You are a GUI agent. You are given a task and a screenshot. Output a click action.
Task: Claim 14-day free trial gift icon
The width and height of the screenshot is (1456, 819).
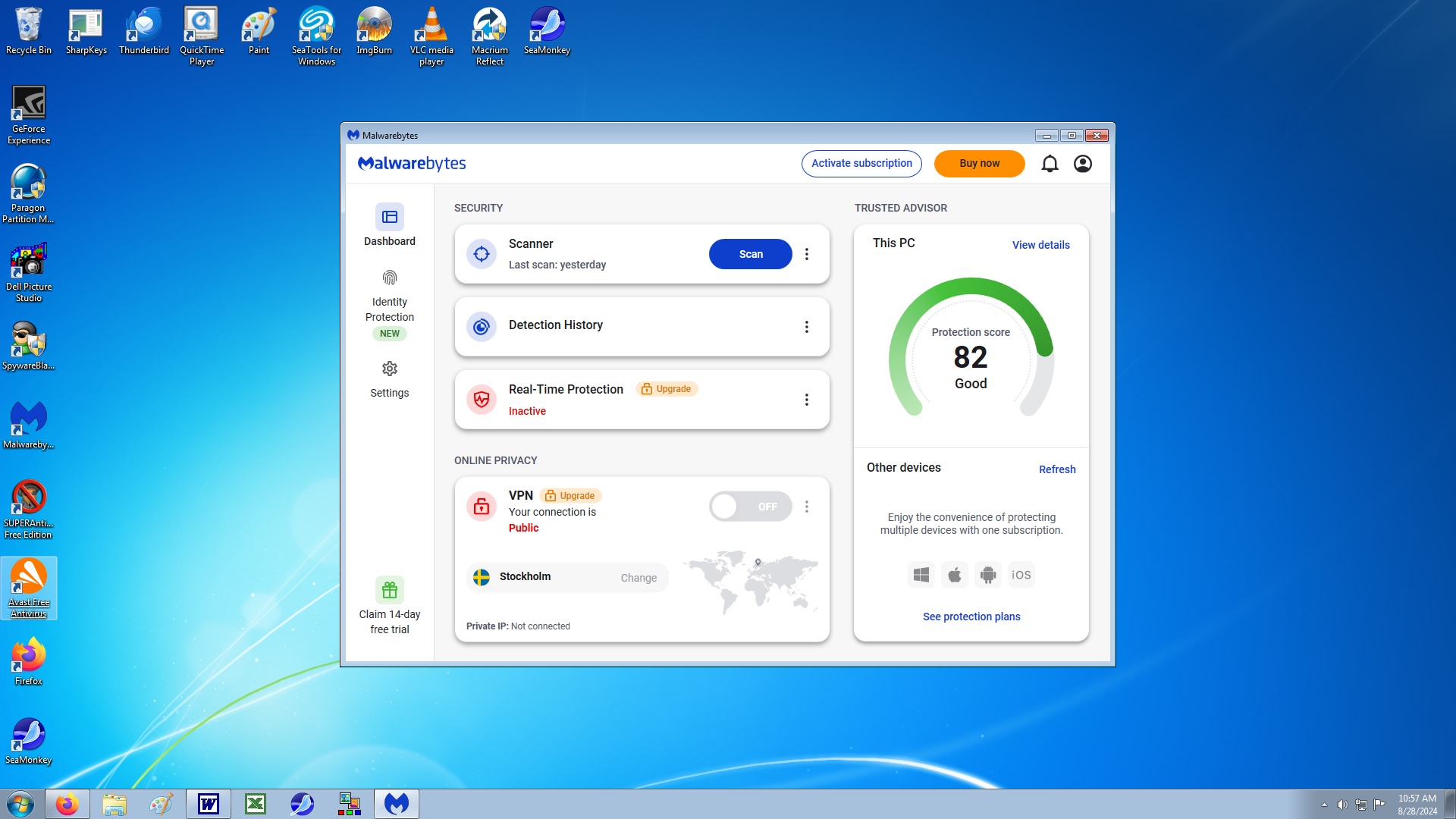(390, 590)
